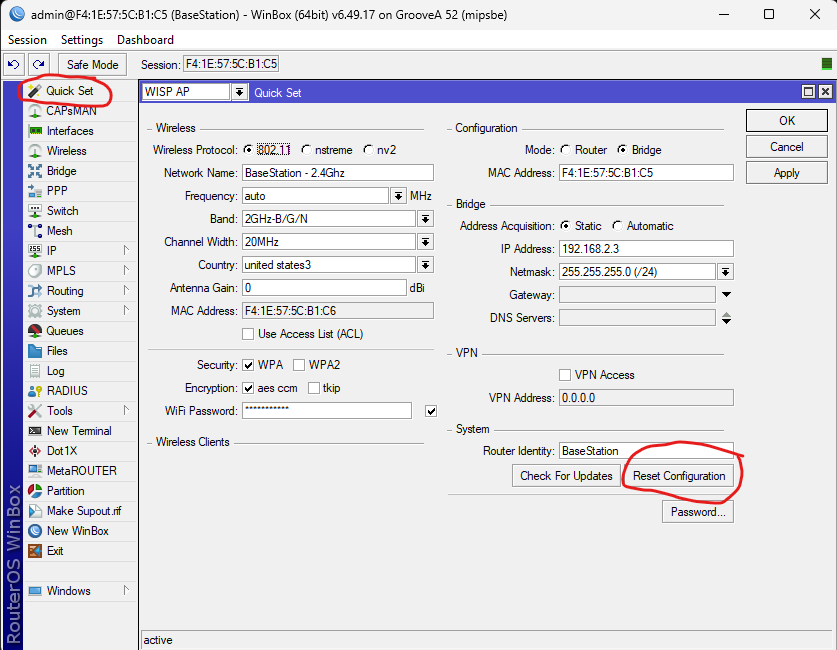Image resolution: width=837 pixels, height=650 pixels.
Task: Click the undo arrow icon in toolbar
Action: (14, 64)
